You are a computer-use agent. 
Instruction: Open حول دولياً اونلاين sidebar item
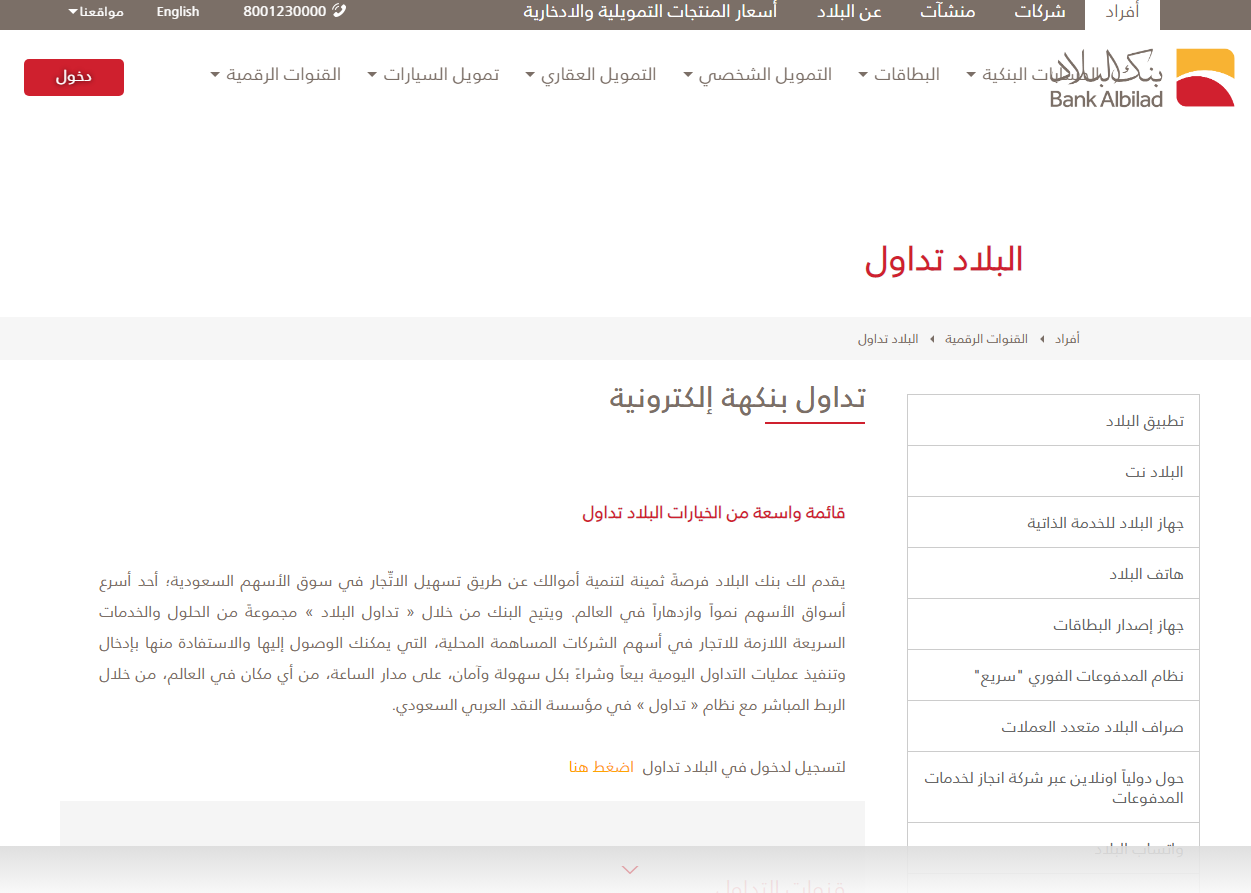pyautogui.click(x=1053, y=788)
